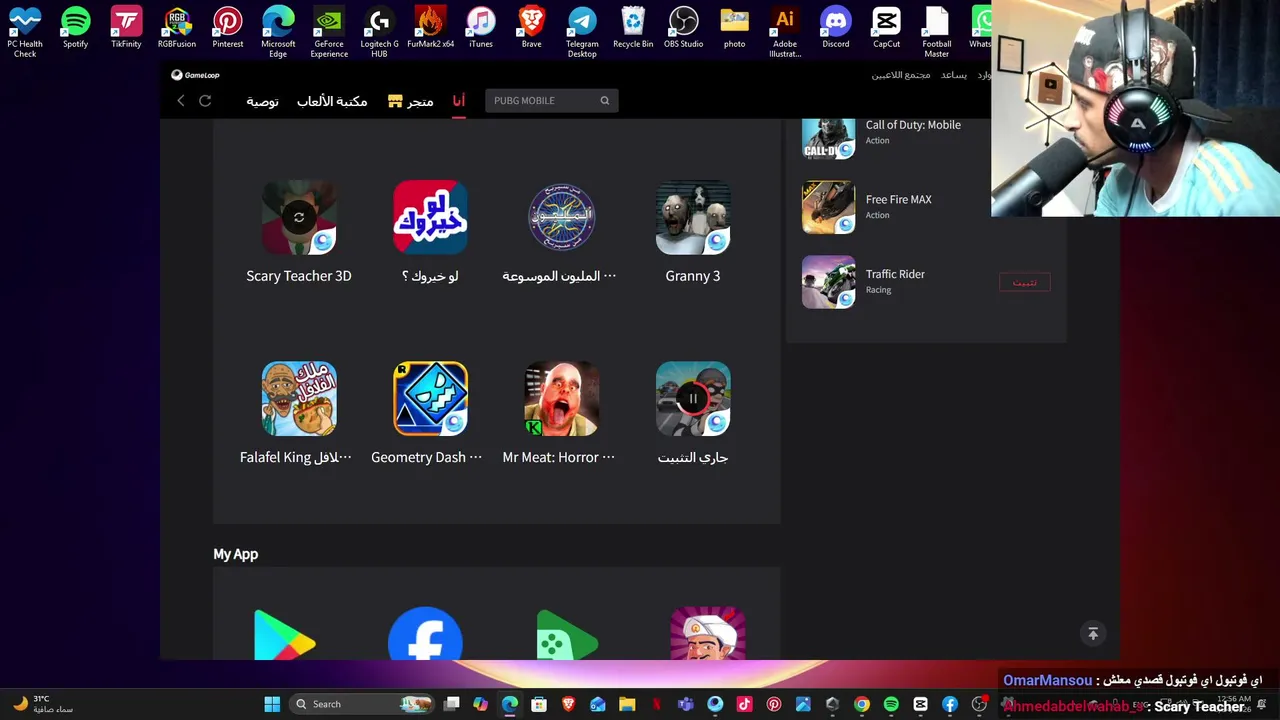The width and height of the screenshot is (1280, 720).
Task: Select the Pinterest desktop shortcut
Action: pyautogui.click(x=227, y=28)
